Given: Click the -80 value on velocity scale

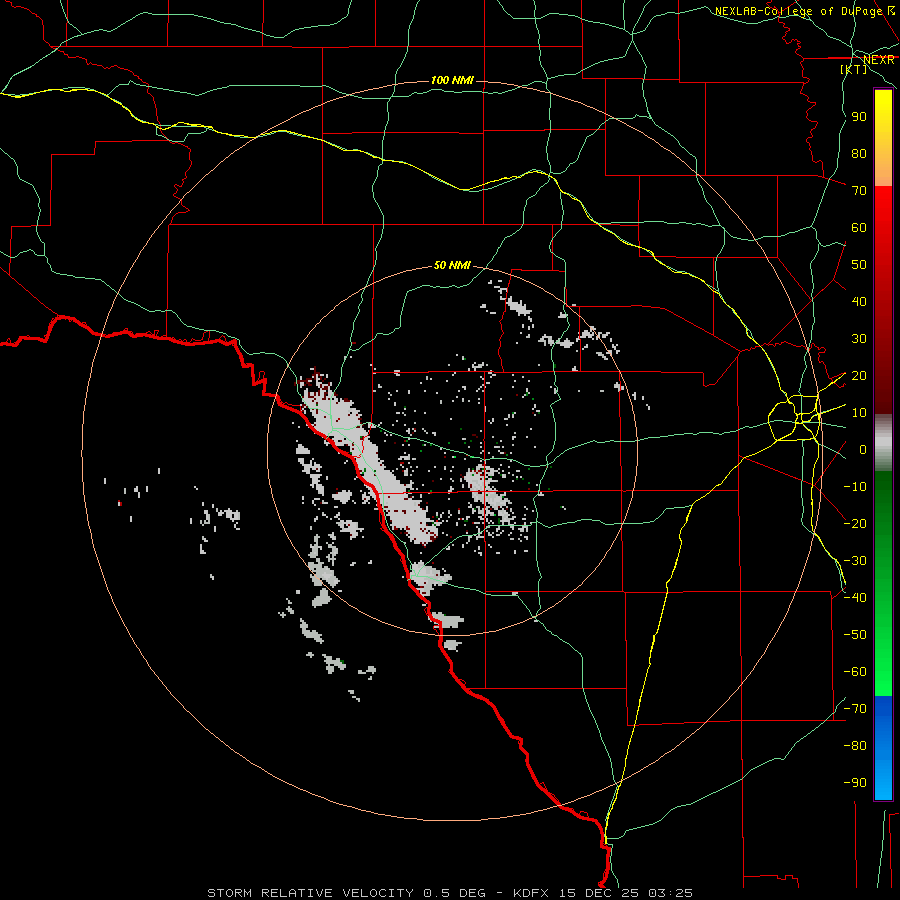Looking at the screenshot, I should (x=855, y=746).
